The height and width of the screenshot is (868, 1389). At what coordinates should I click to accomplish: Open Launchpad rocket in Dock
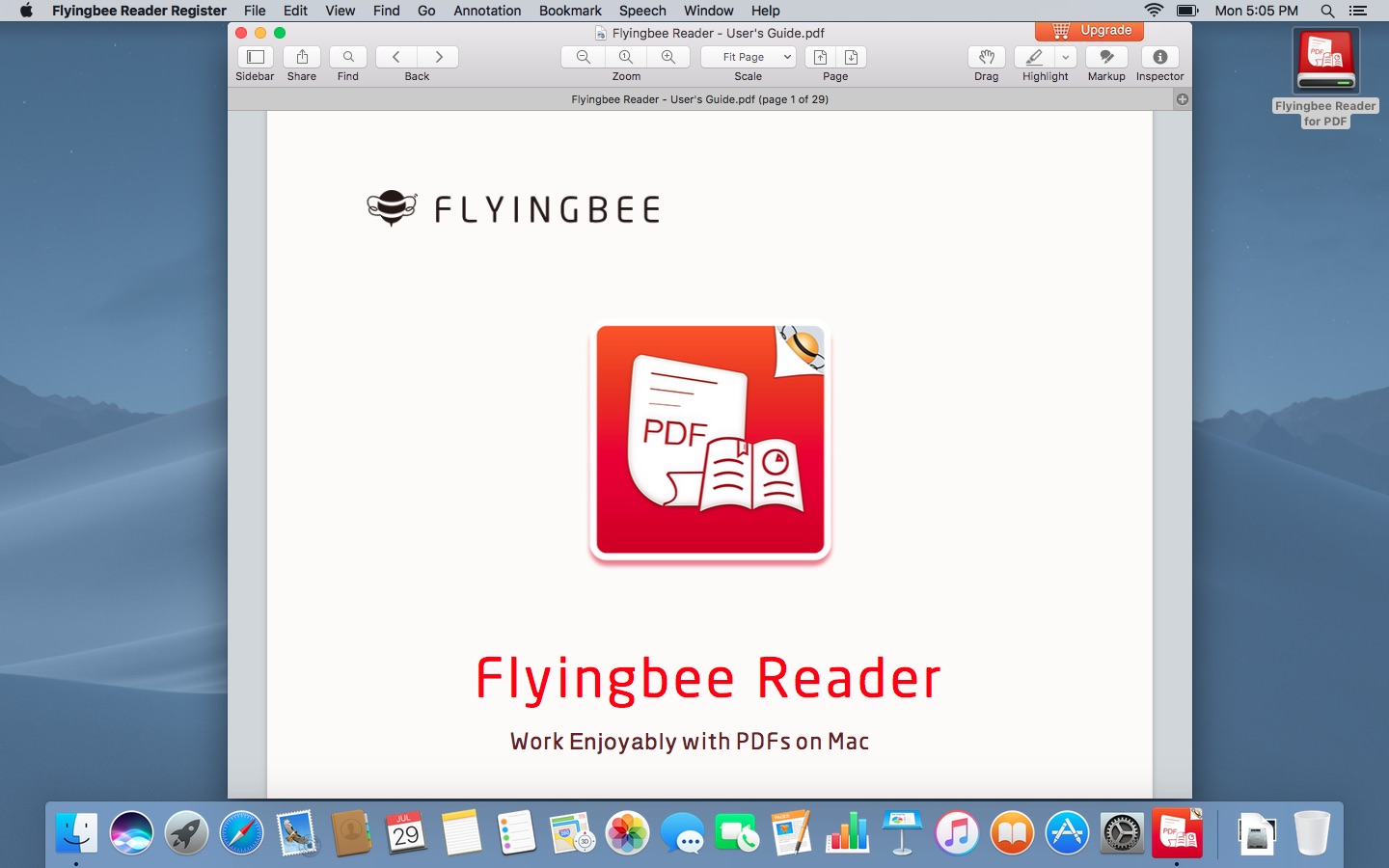186,833
